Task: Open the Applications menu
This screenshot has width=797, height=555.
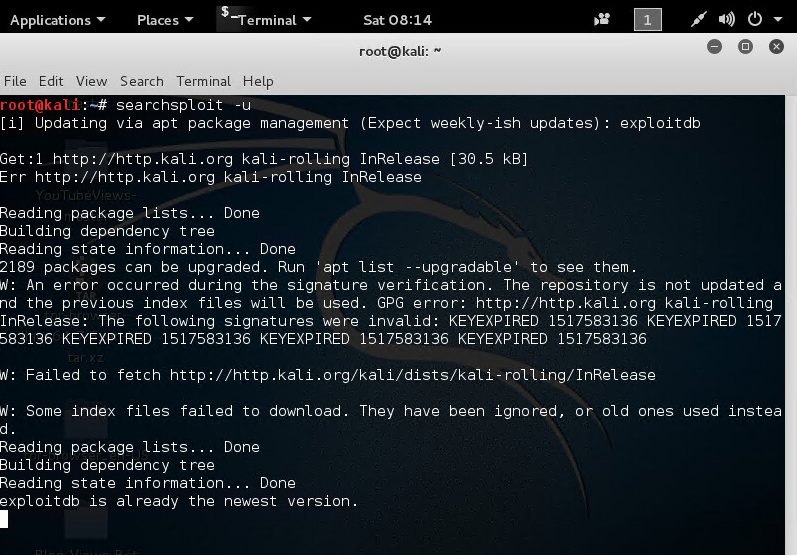Action: pos(57,20)
